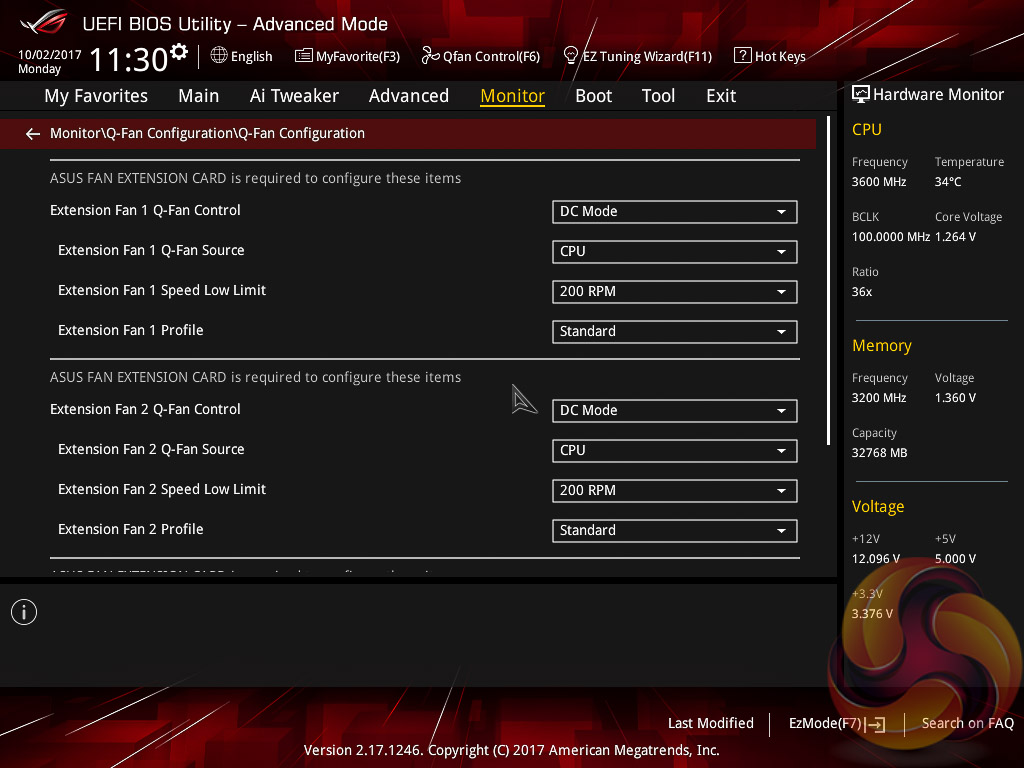Screen dimensions: 1024x768
Task: Click CPU temperature value 34°C
Action: [x=948, y=182]
